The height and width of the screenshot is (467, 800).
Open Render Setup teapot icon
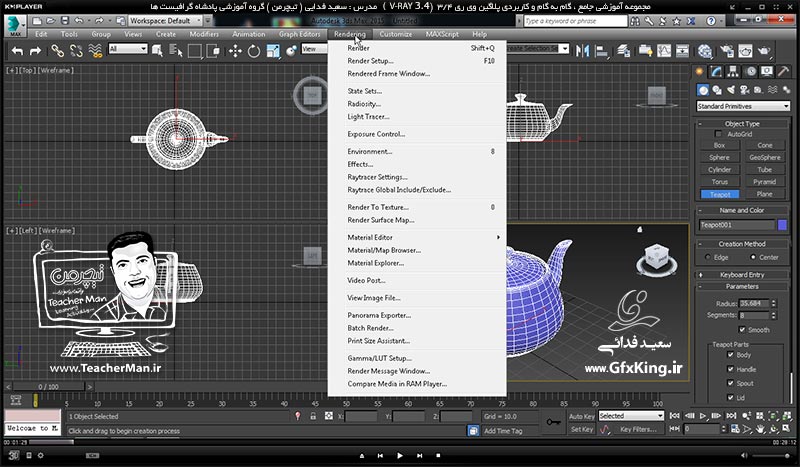click(x=727, y=51)
